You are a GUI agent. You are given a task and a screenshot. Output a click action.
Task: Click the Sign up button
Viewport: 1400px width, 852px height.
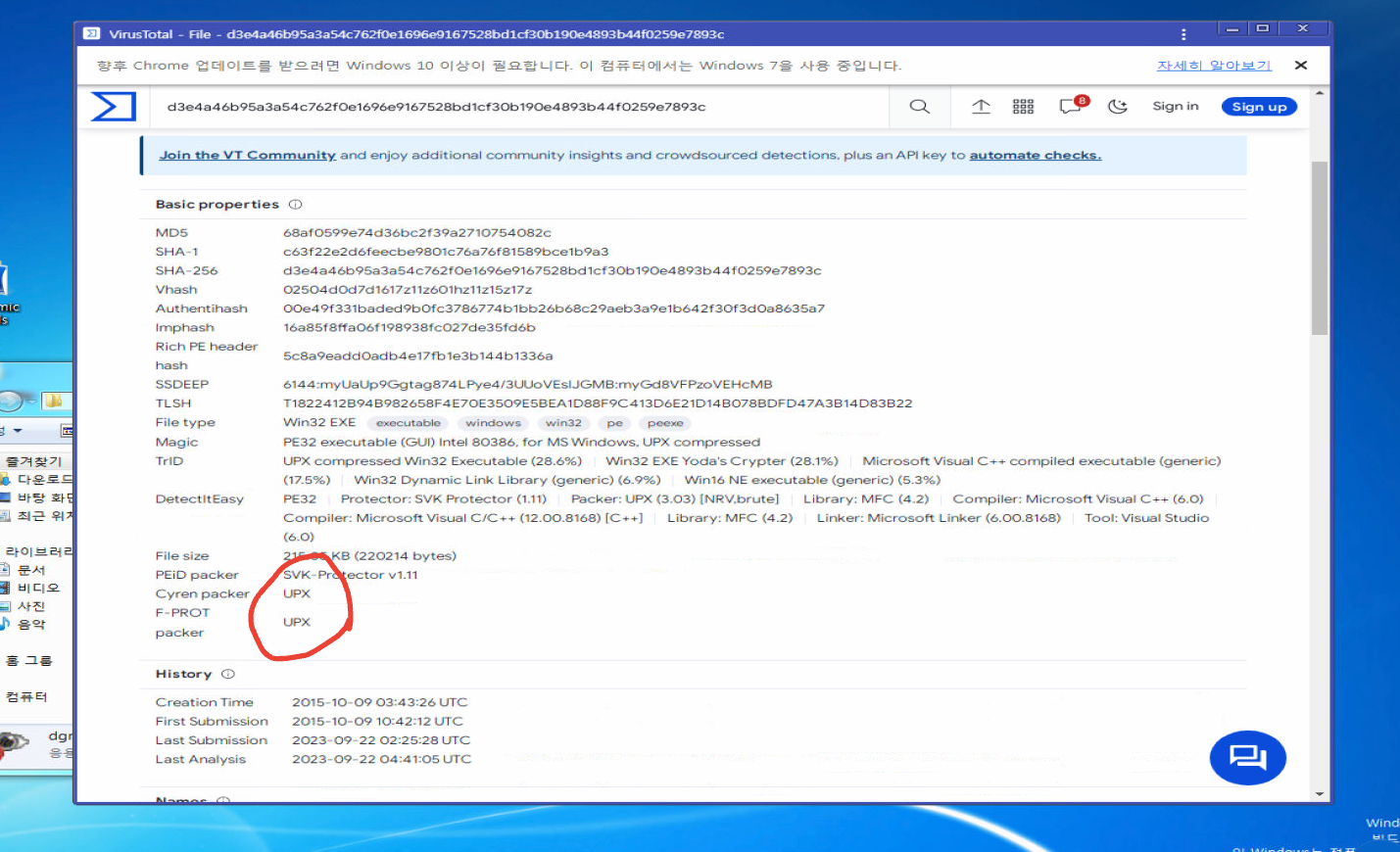click(1259, 107)
